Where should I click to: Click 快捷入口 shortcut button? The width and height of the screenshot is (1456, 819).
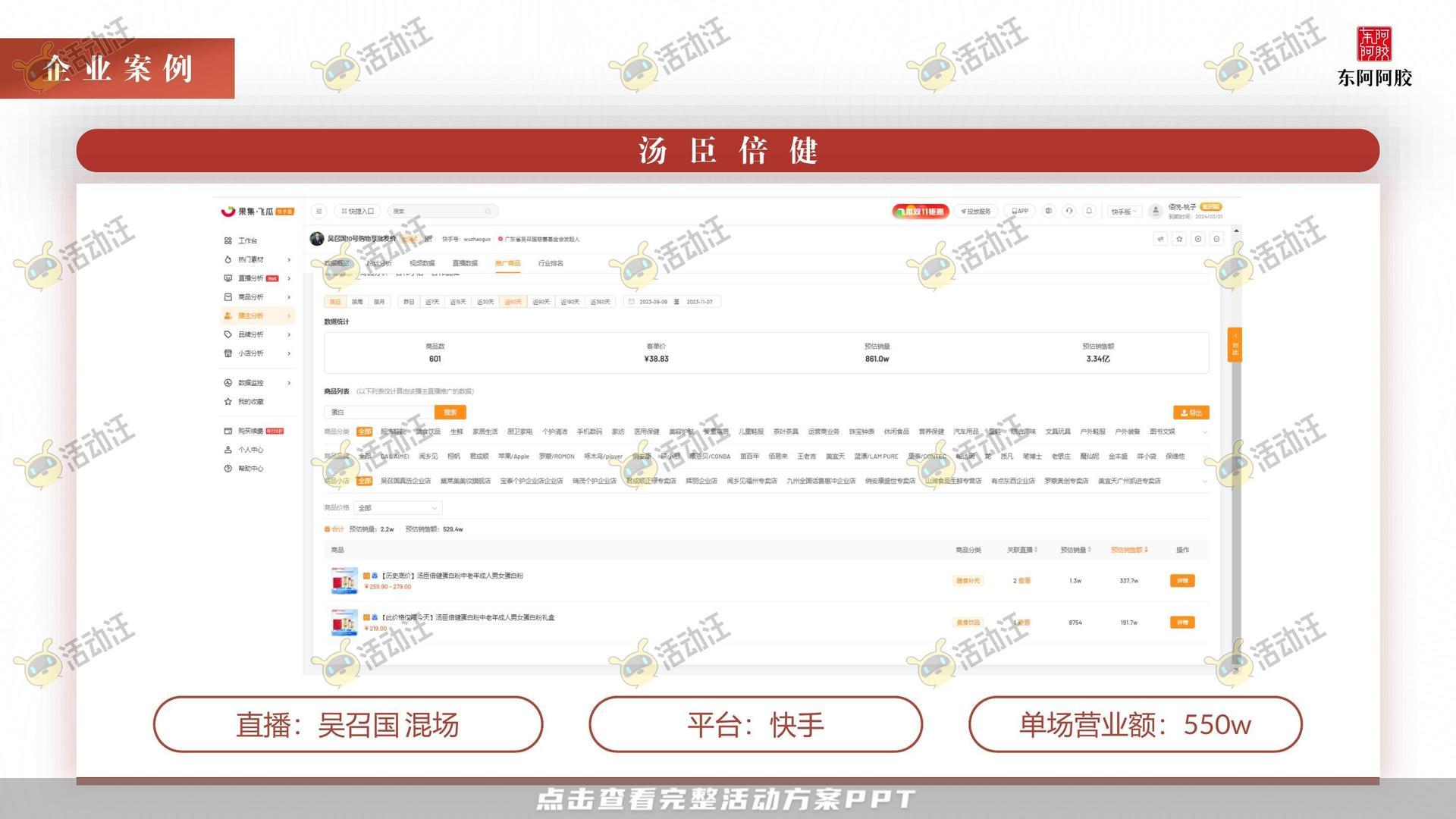point(357,212)
